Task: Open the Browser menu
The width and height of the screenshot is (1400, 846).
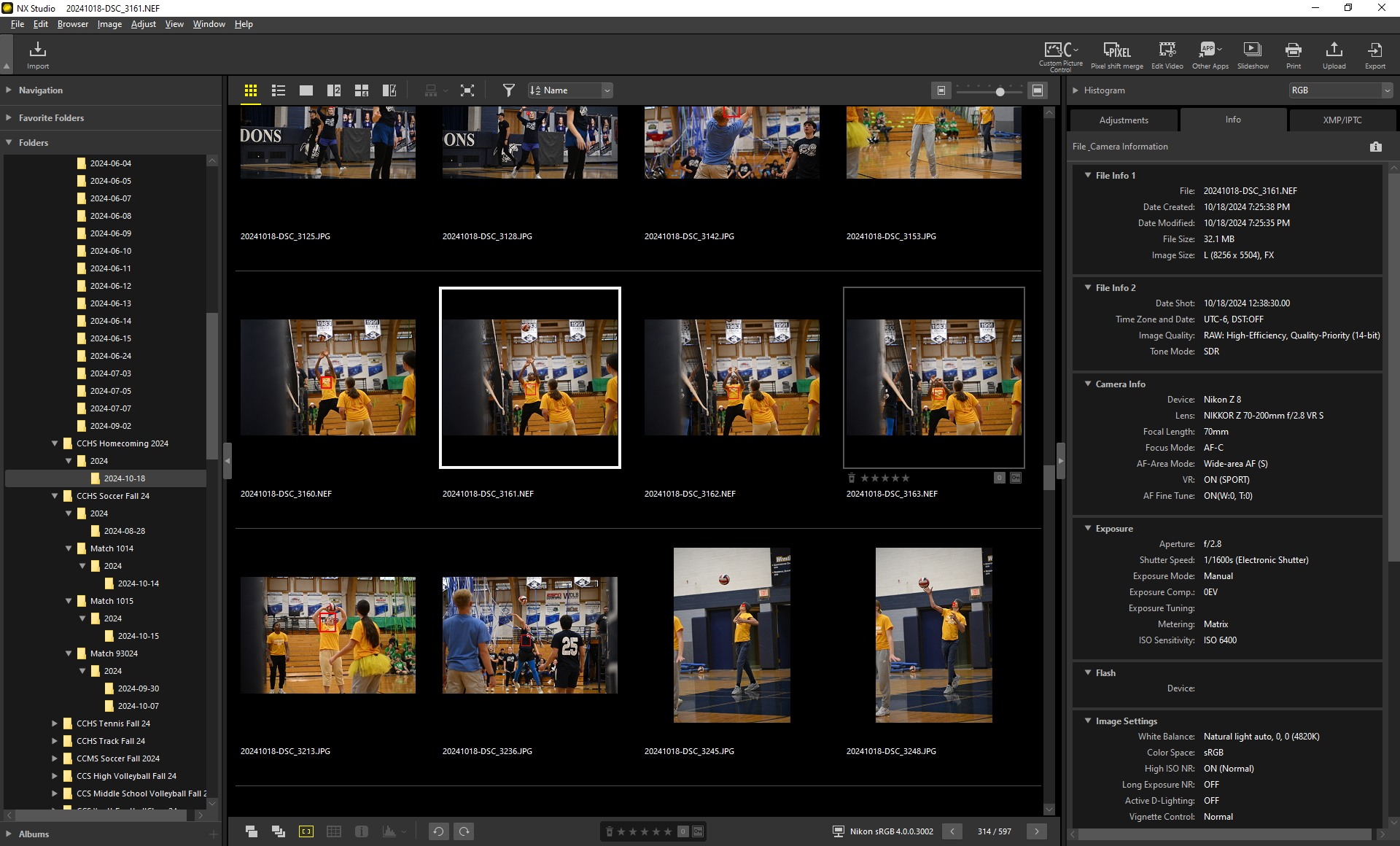Action: pos(73,24)
